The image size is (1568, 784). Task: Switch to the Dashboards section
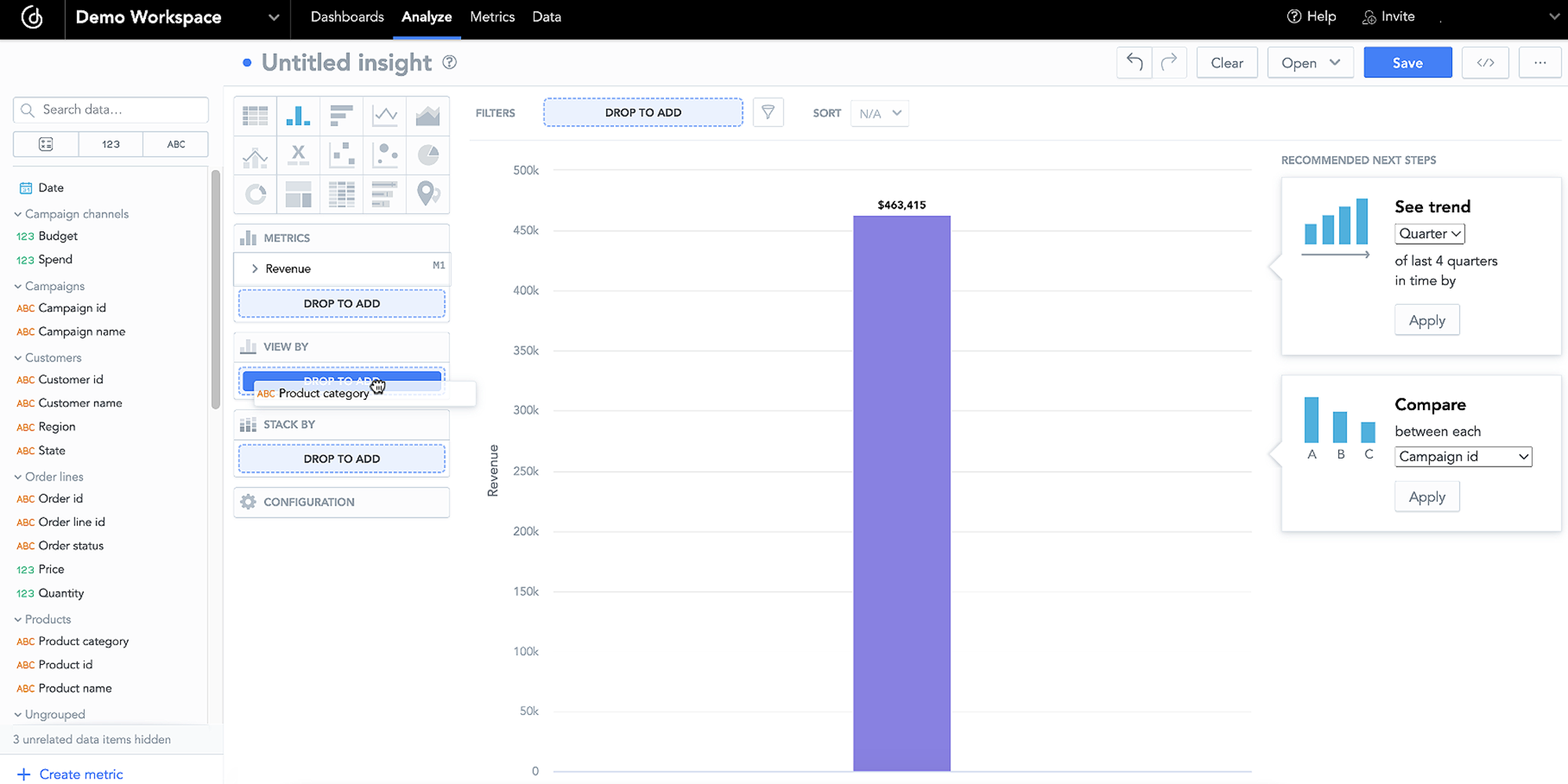[347, 16]
